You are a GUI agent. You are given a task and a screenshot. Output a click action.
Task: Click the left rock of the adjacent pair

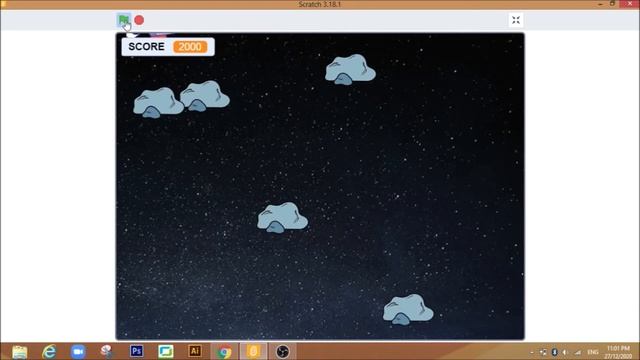coord(158,102)
